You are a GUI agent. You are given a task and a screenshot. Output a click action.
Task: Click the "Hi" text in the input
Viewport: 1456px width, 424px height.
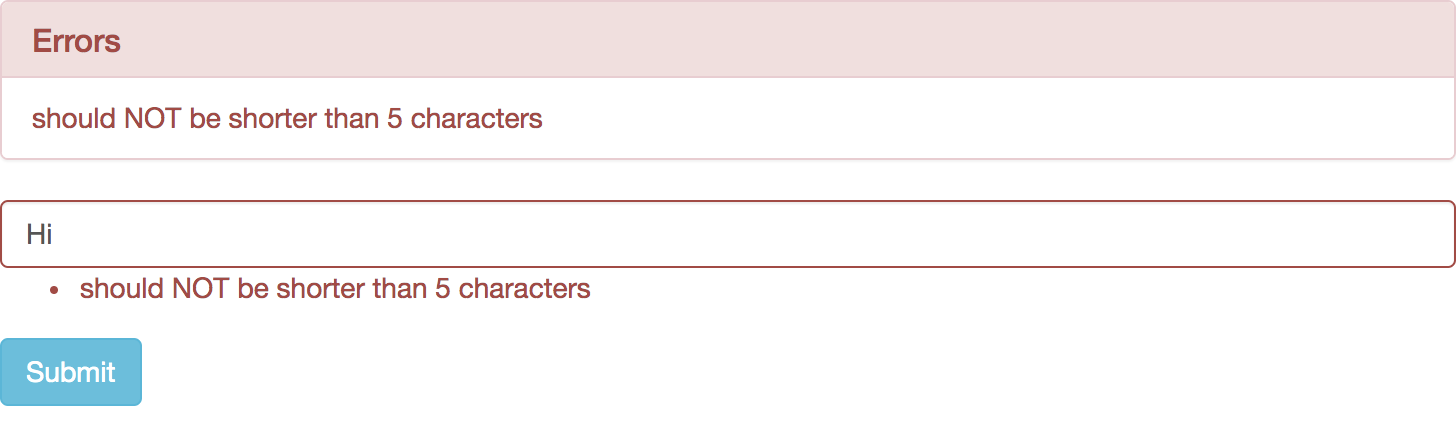click(39, 235)
